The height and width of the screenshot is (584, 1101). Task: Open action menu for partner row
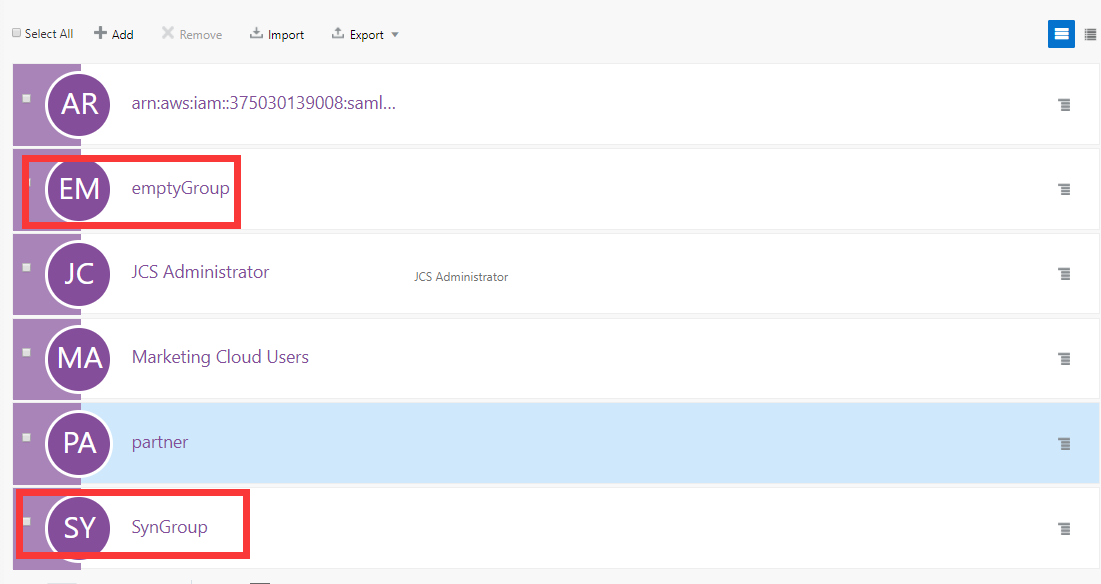point(1064,444)
